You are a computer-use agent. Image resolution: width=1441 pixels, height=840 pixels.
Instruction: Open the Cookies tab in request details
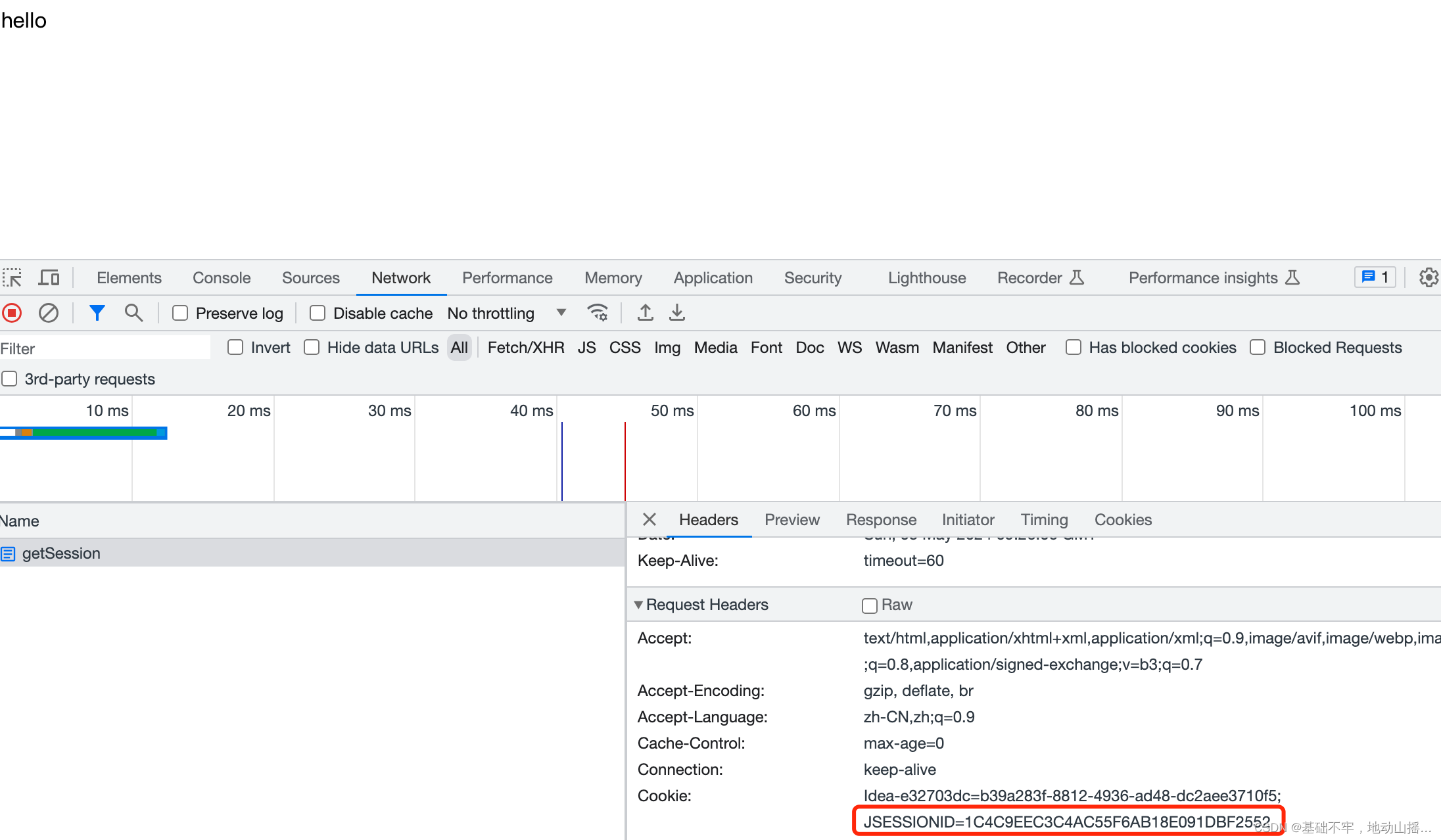tap(1122, 520)
